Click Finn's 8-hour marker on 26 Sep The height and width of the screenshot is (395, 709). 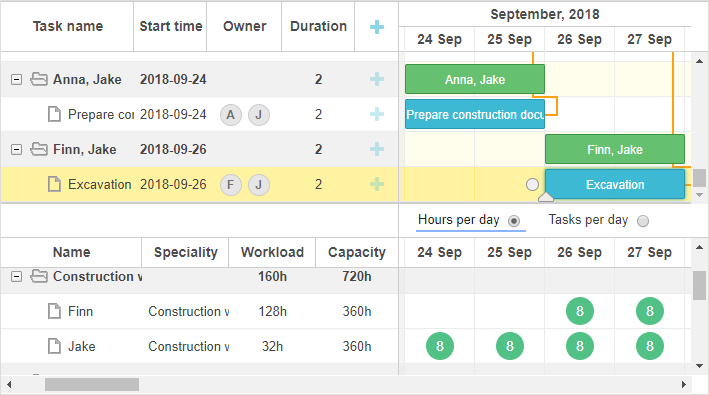(580, 311)
